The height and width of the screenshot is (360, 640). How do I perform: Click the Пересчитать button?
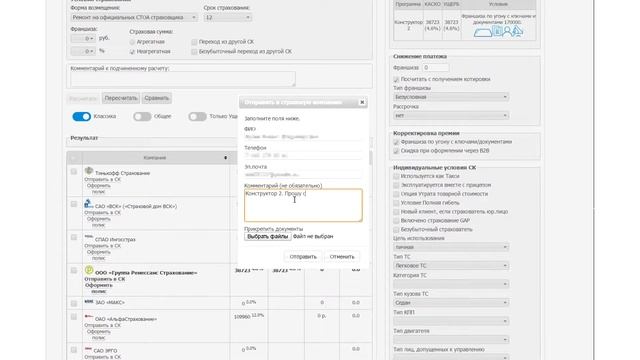(121, 98)
